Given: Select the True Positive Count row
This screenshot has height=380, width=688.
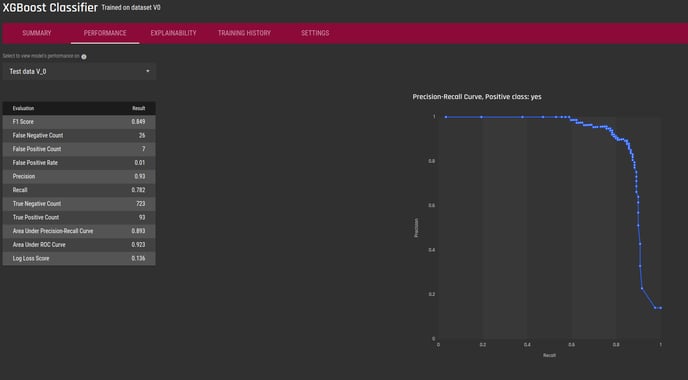Looking at the screenshot, I should tap(79, 217).
